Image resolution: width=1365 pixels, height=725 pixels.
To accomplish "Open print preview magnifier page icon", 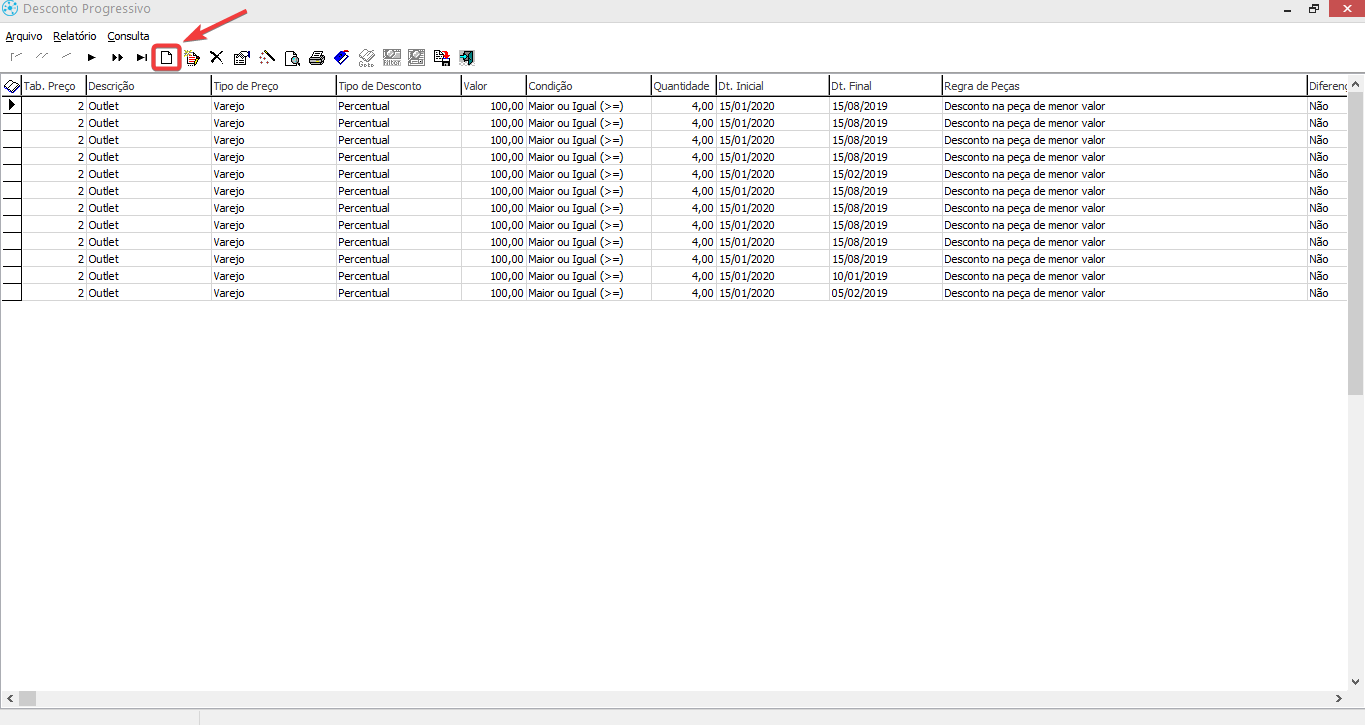I will point(292,58).
